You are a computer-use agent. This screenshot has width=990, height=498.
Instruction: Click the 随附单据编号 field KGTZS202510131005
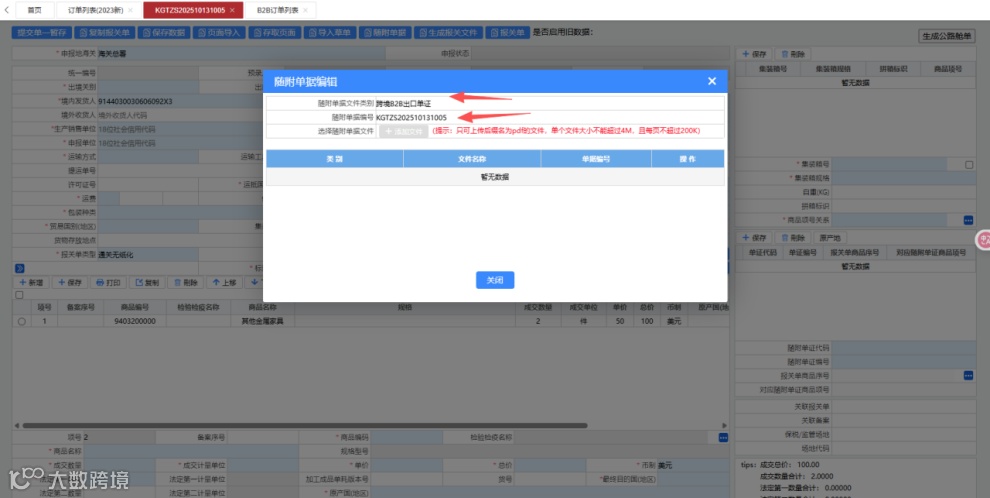pyautogui.click(x=549, y=117)
